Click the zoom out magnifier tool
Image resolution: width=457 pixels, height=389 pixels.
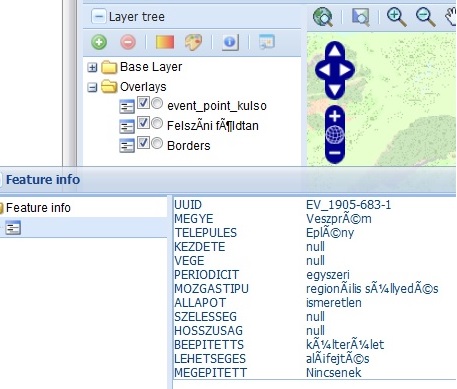pos(425,17)
